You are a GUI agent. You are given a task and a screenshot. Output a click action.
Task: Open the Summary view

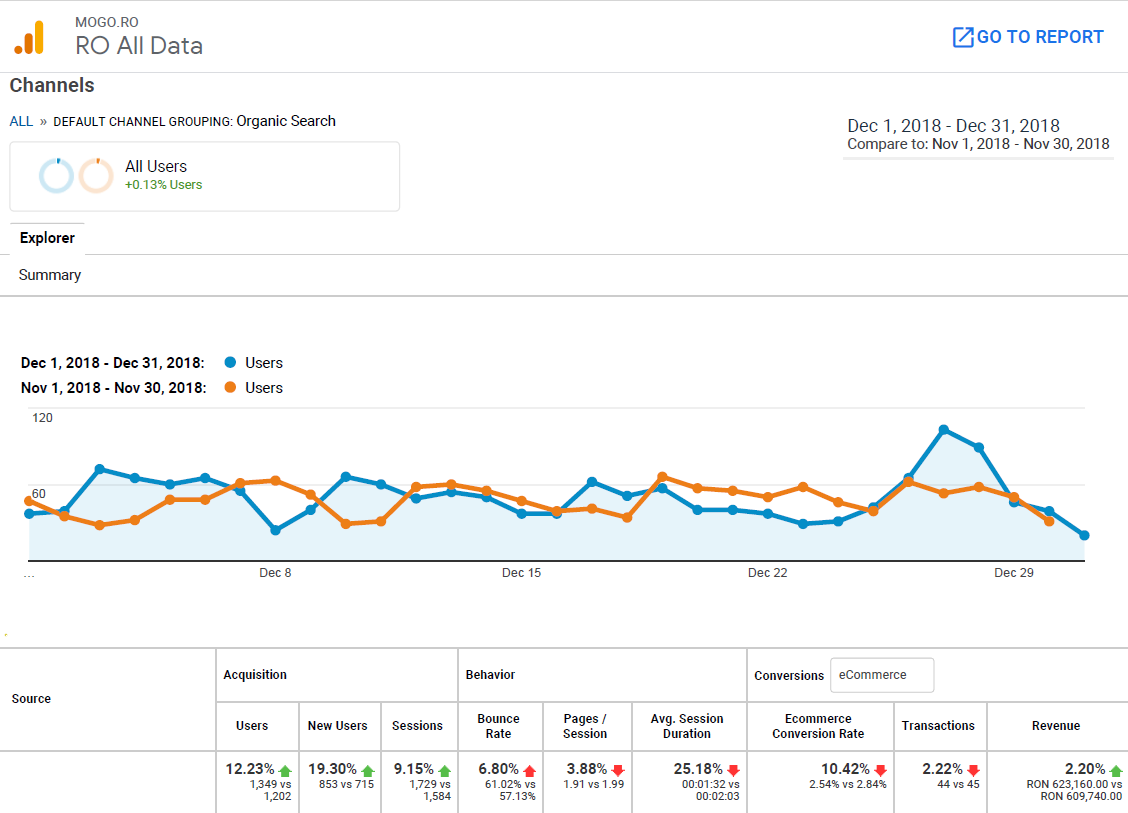[49, 275]
